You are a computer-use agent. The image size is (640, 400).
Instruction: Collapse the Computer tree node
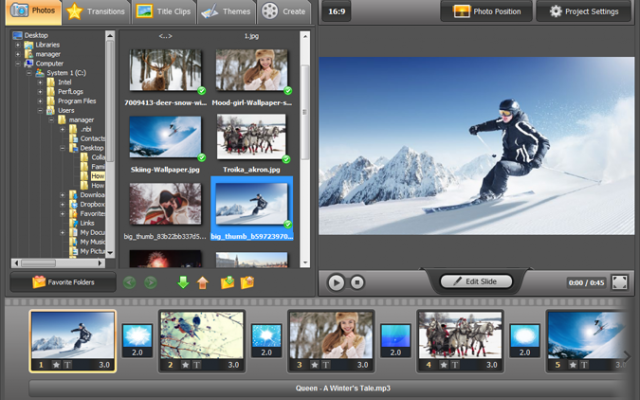18,64
